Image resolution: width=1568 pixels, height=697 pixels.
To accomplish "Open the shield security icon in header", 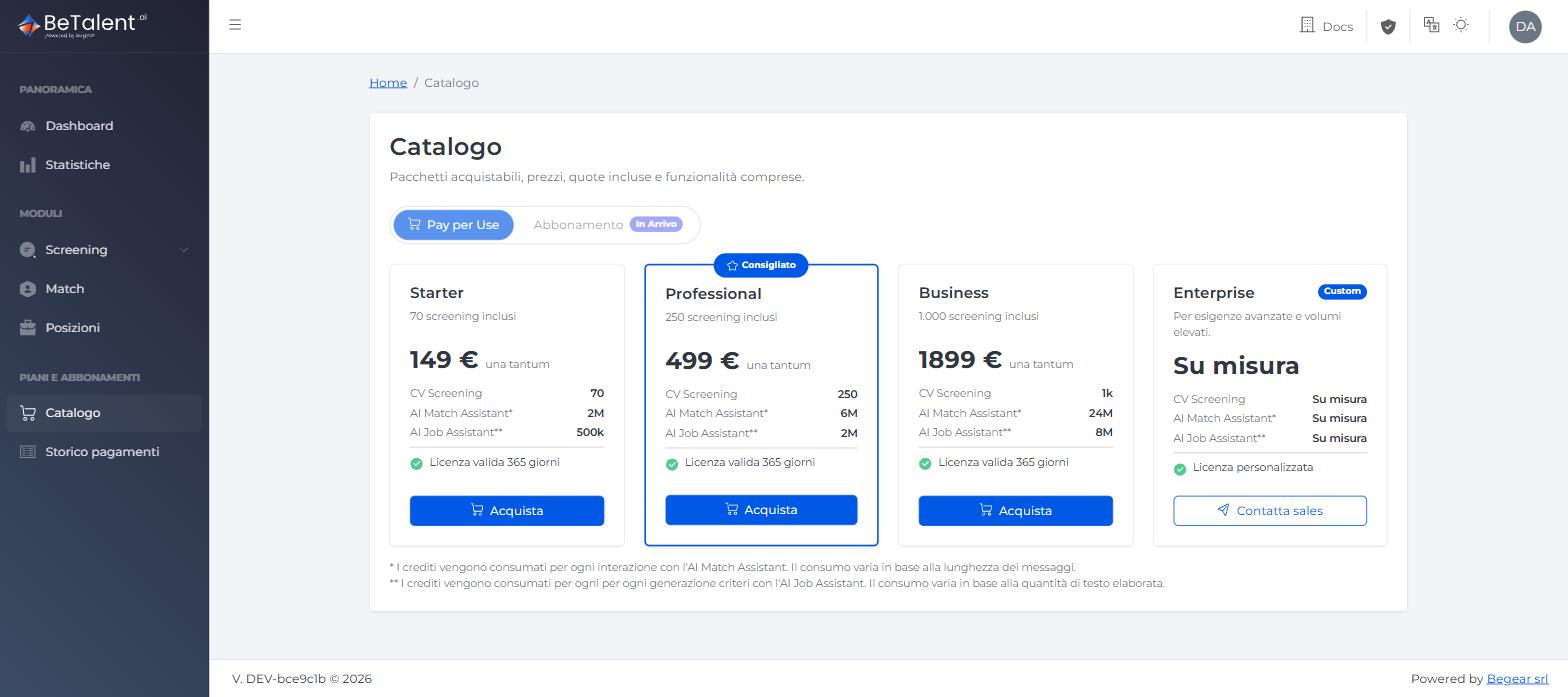I will click(1388, 26).
